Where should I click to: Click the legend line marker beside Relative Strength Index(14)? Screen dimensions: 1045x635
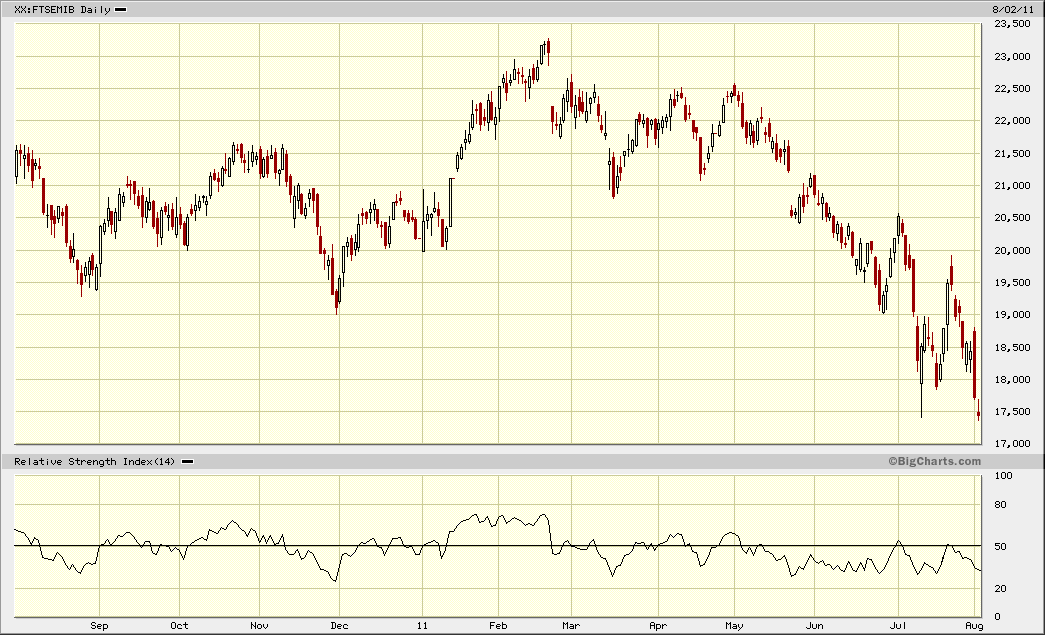point(188,462)
